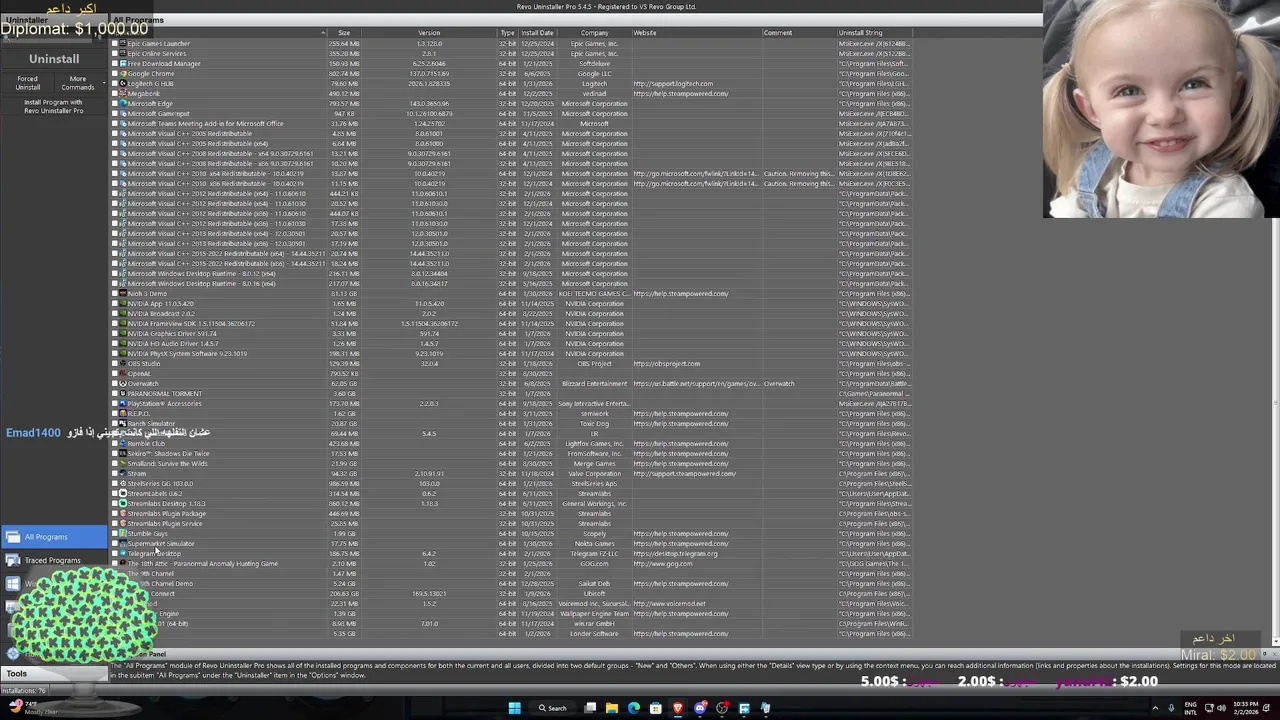The height and width of the screenshot is (720, 1280).
Task: Check the Epic Online Services checkbox
Action: coord(114,54)
